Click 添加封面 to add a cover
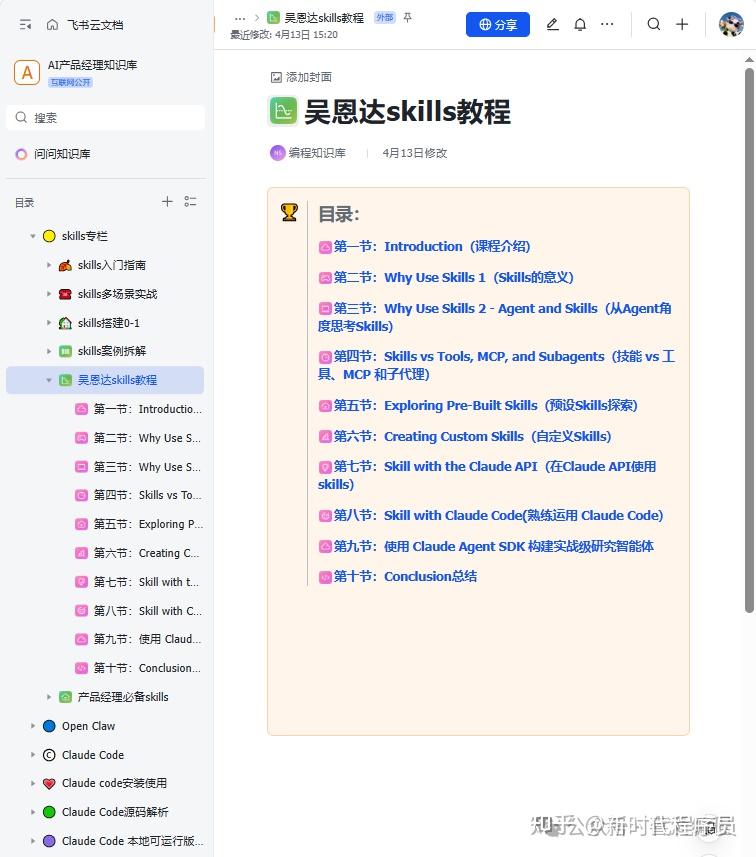This screenshot has width=756, height=857. (x=302, y=77)
